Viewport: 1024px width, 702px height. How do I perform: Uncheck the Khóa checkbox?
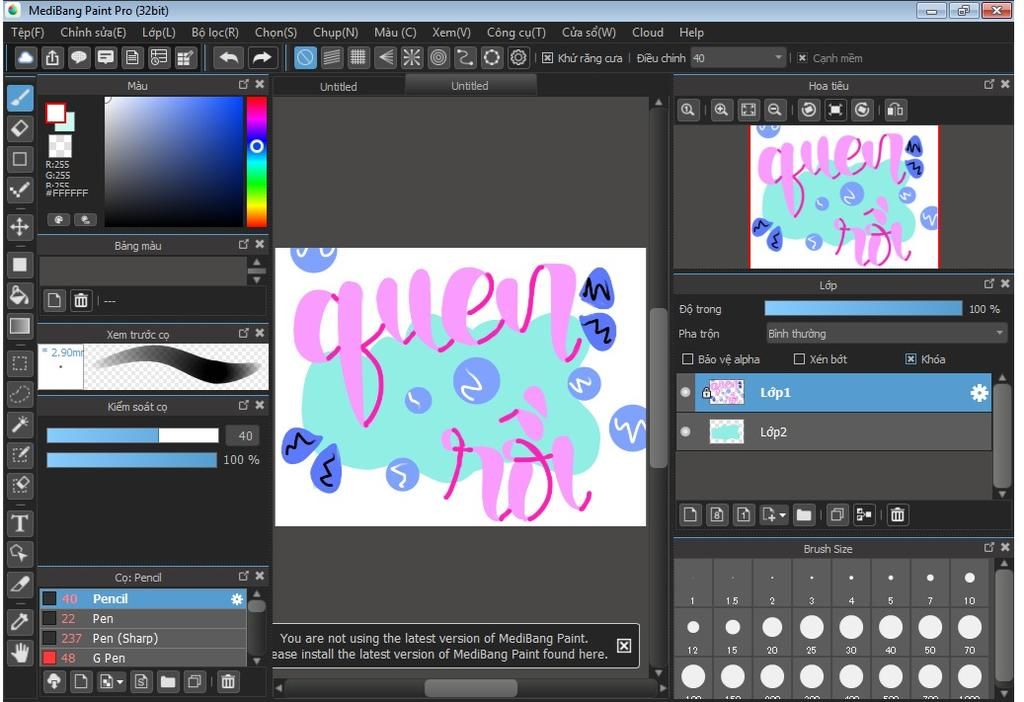point(910,359)
